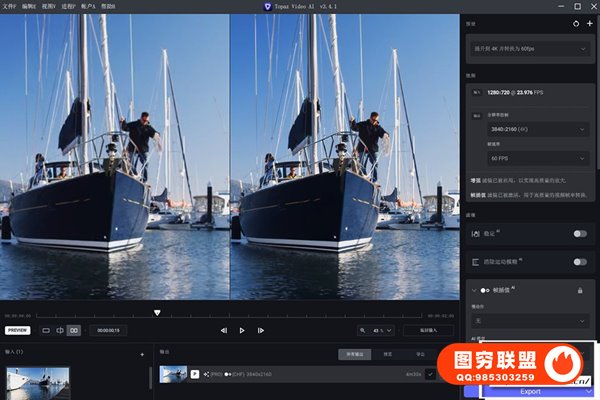
Task: Select the split view layout icon
Action: (59, 330)
